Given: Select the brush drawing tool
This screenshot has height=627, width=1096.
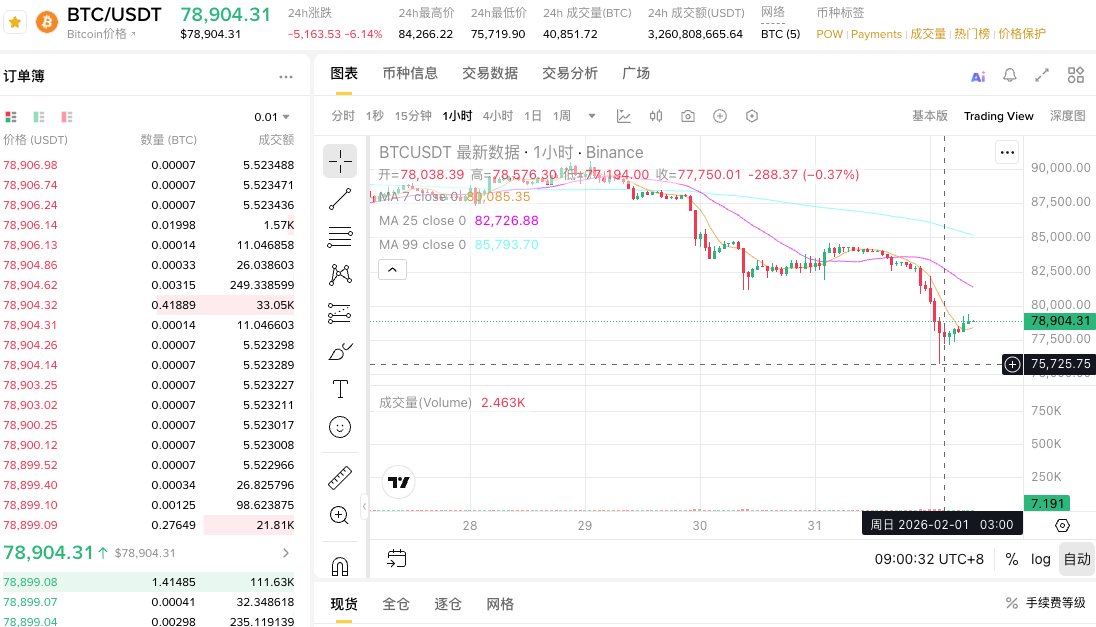Looking at the screenshot, I should pos(340,351).
